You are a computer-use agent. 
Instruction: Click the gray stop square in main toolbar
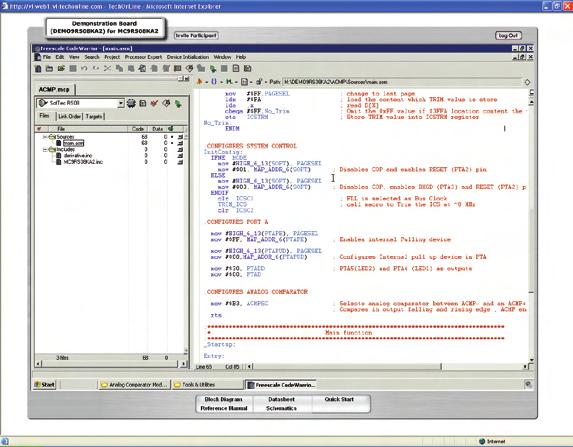224,68
